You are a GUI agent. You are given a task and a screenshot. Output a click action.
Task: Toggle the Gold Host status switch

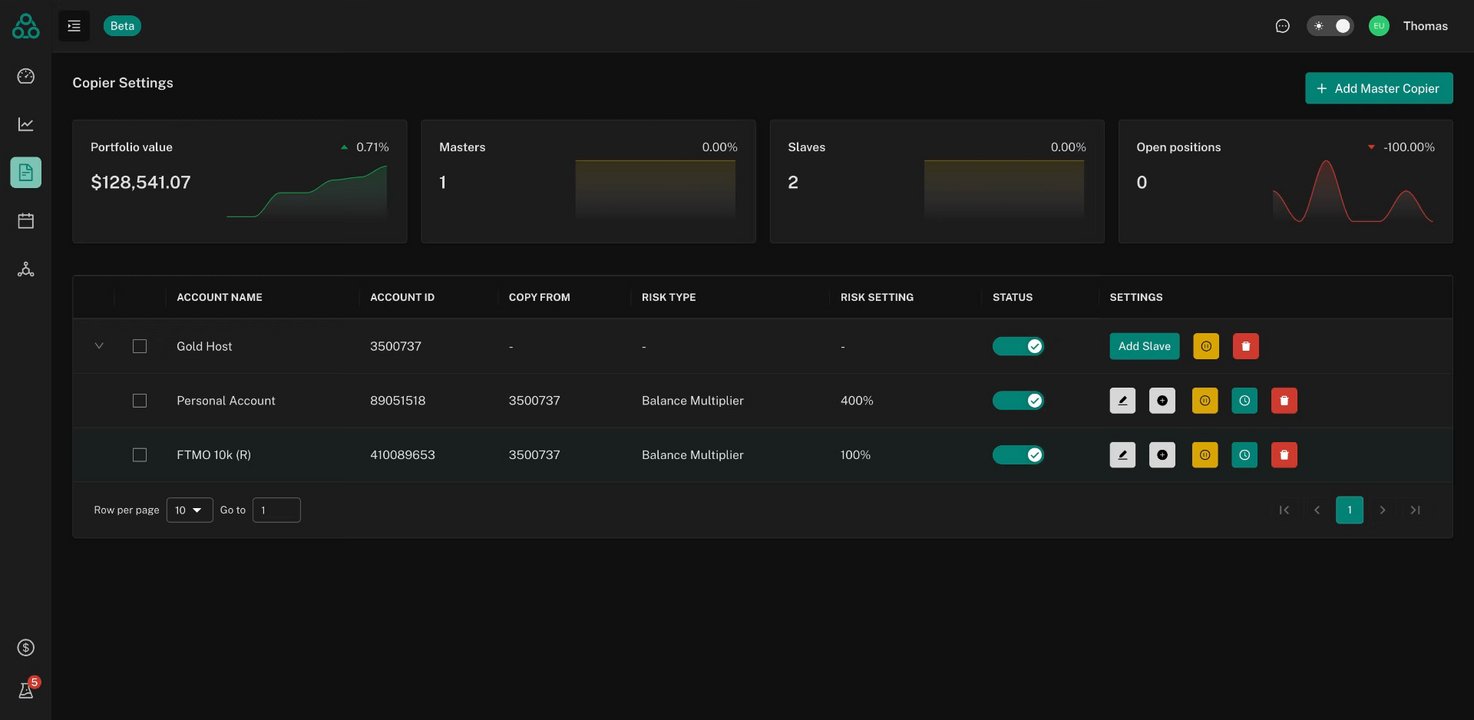[1018, 346]
